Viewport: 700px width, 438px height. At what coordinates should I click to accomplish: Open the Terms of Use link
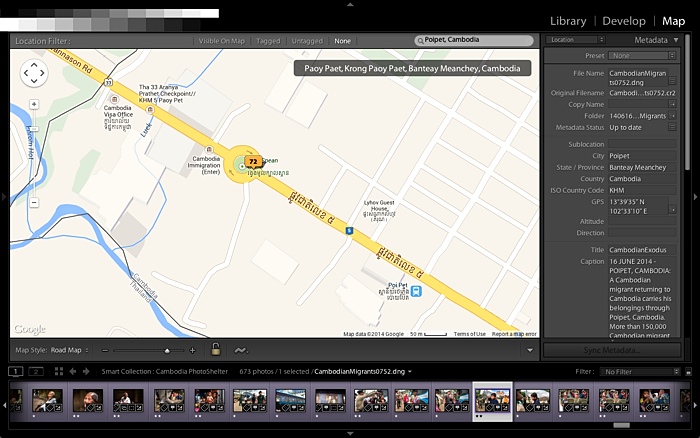pos(470,334)
